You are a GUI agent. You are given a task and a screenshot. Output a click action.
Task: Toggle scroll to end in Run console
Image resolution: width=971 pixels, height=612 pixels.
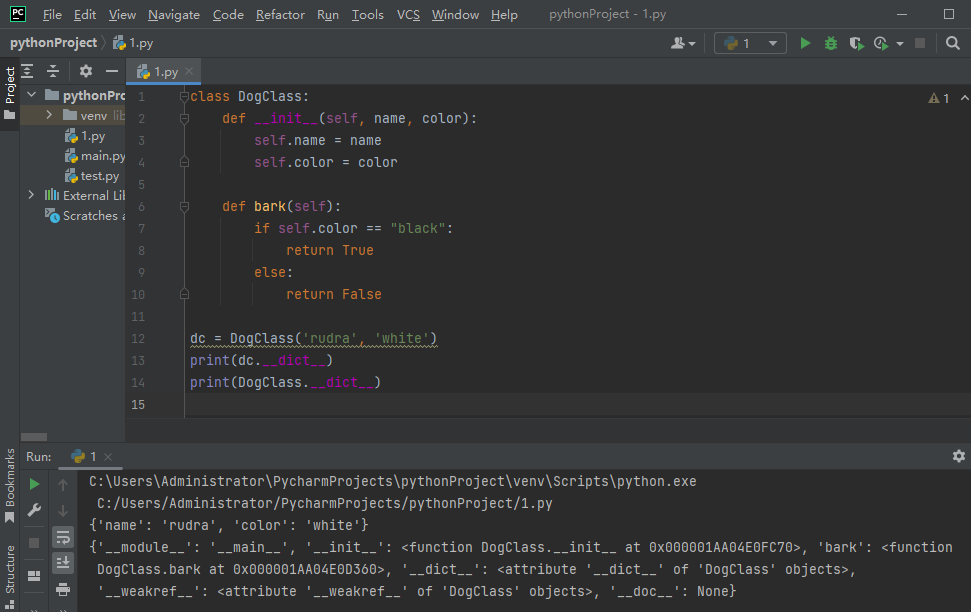(63, 562)
